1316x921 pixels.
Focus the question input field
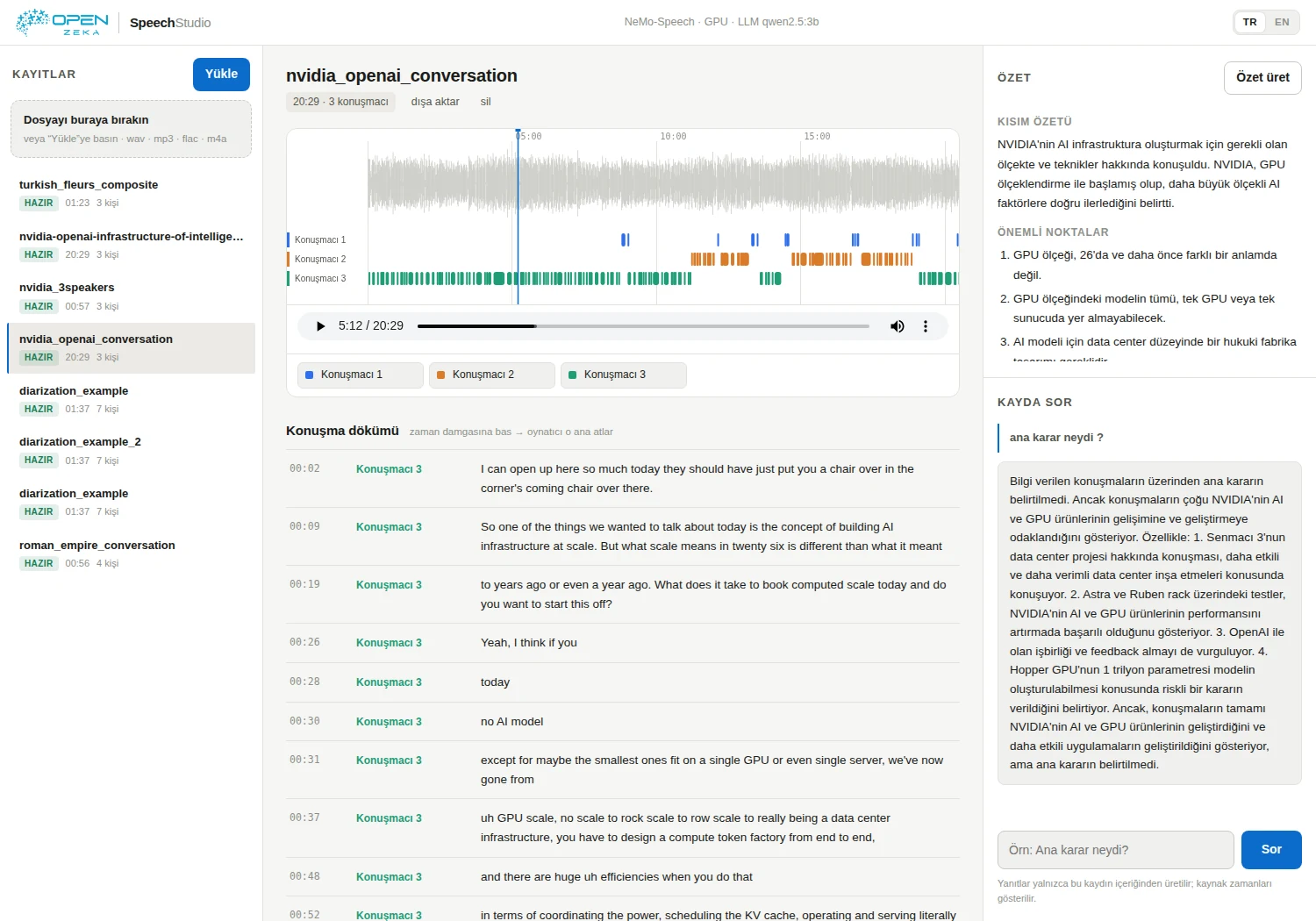pos(1115,850)
